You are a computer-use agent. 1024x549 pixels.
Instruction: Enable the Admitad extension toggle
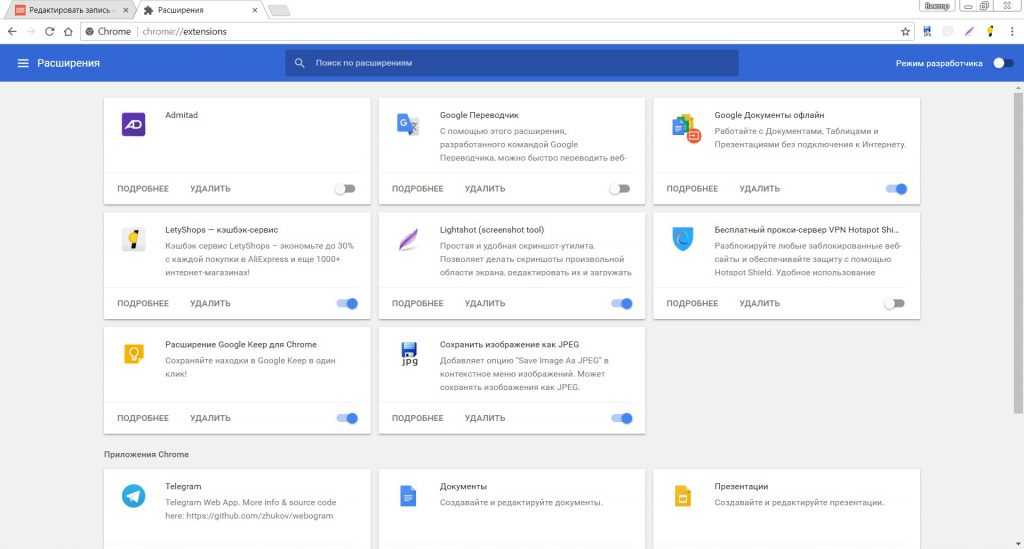tap(345, 189)
